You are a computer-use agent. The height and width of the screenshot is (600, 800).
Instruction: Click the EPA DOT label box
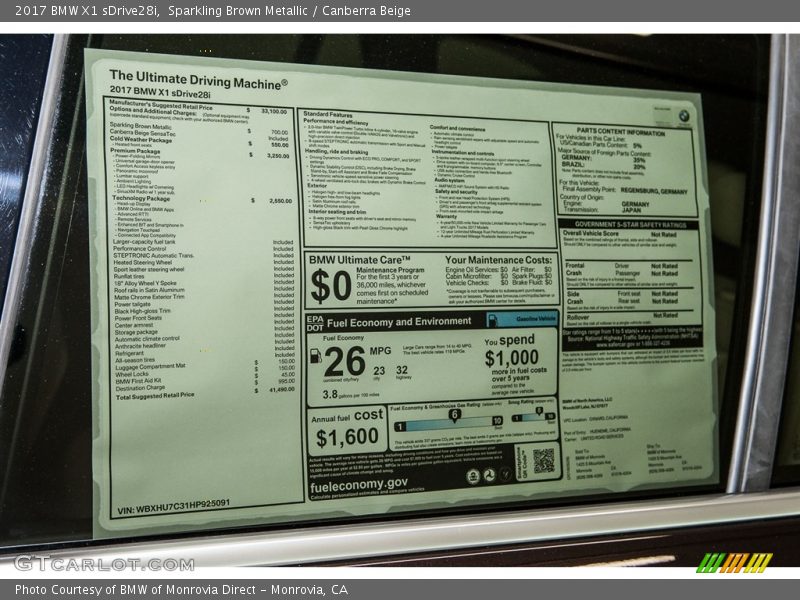pos(315,322)
